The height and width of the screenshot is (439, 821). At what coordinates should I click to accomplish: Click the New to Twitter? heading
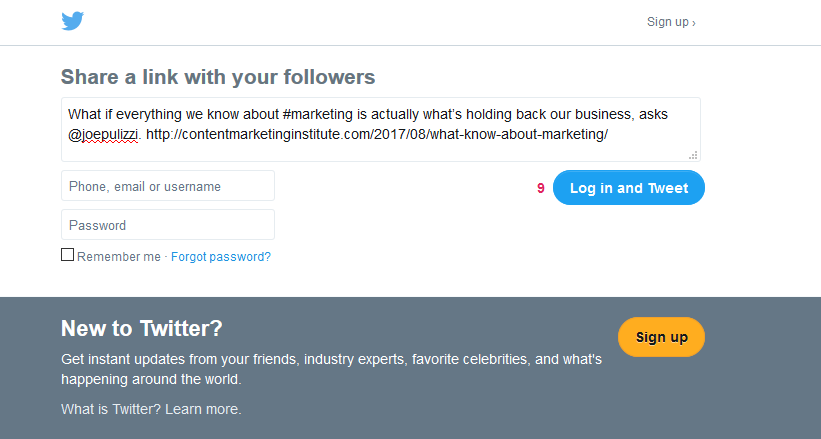[x=142, y=328]
